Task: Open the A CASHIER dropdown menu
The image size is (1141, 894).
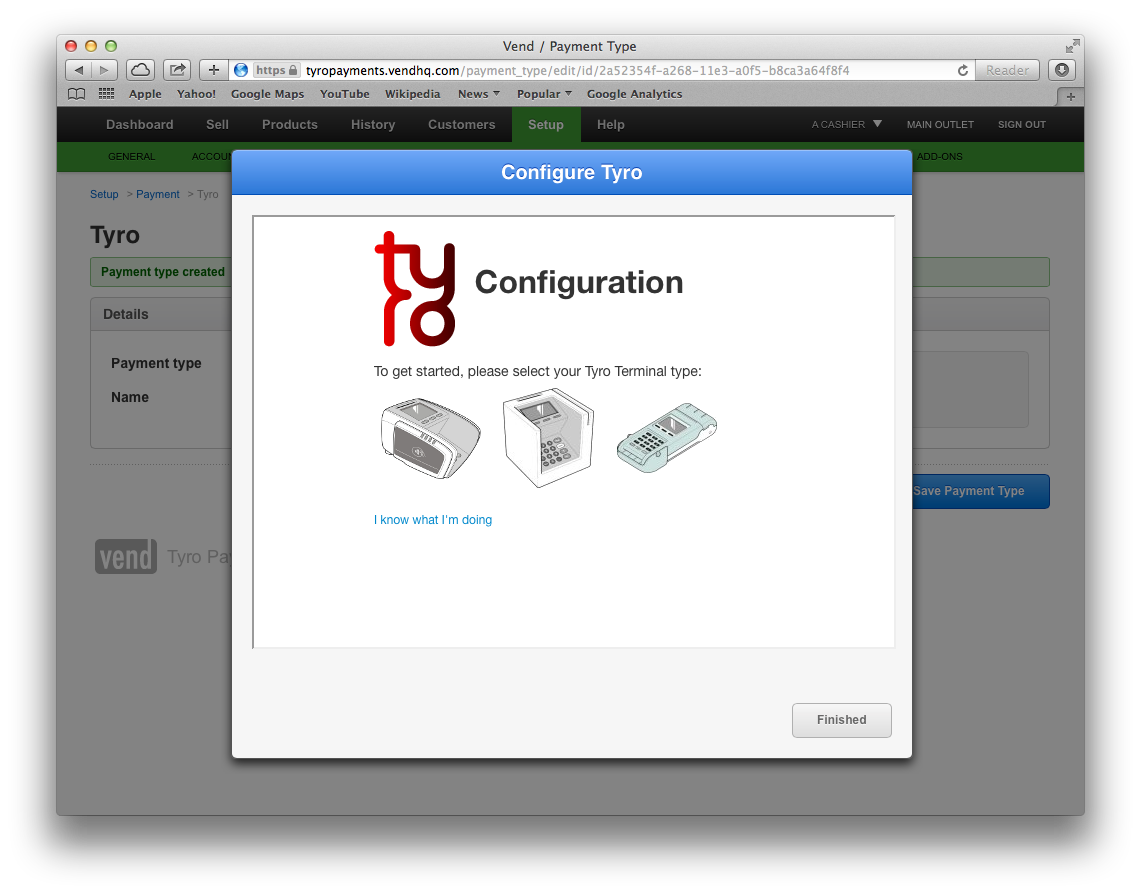Action: (845, 124)
